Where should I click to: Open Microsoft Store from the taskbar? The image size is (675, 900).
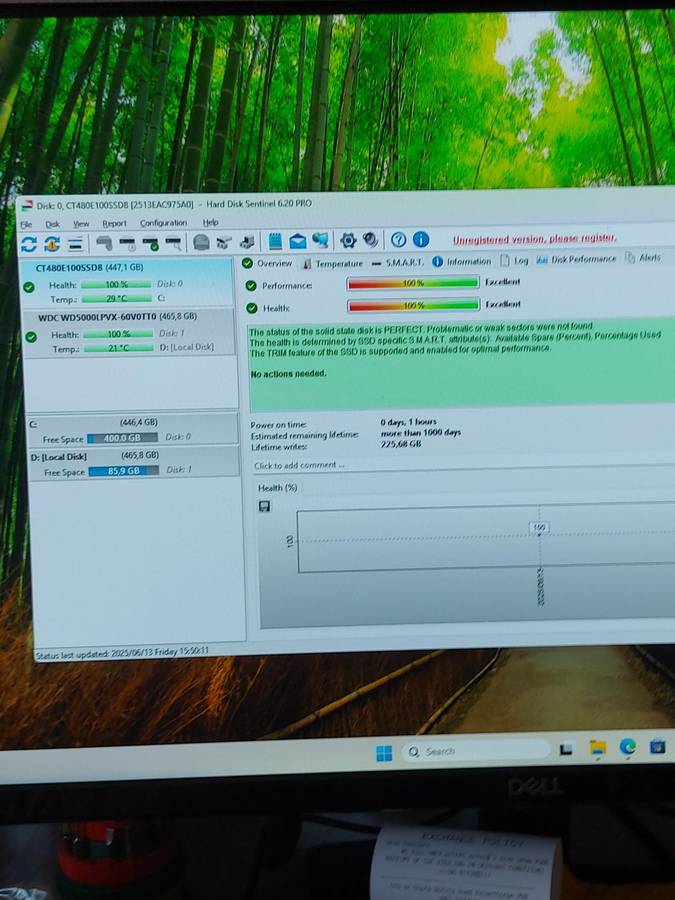pos(657,746)
